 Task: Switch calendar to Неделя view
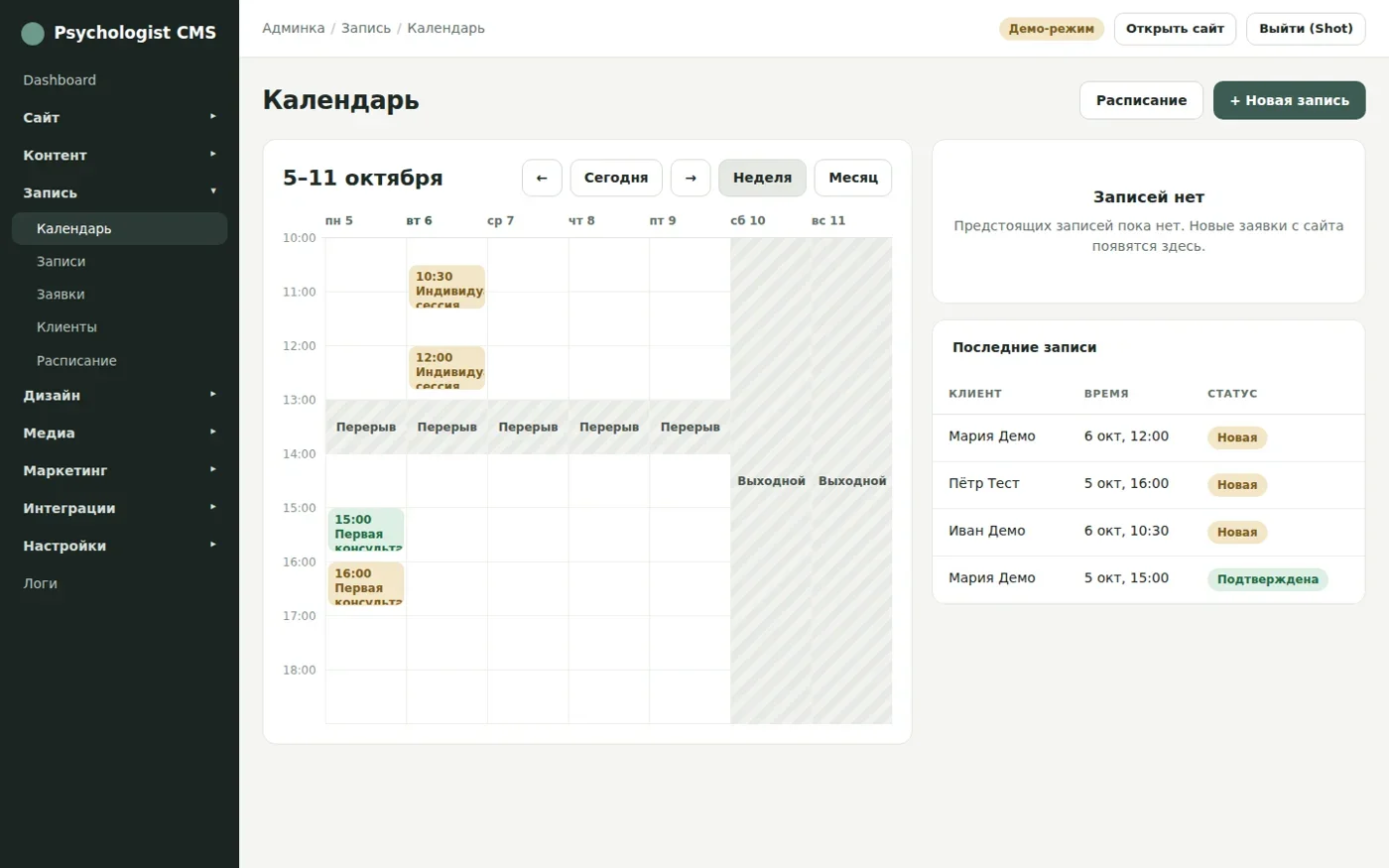pyautogui.click(x=762, y=178)
